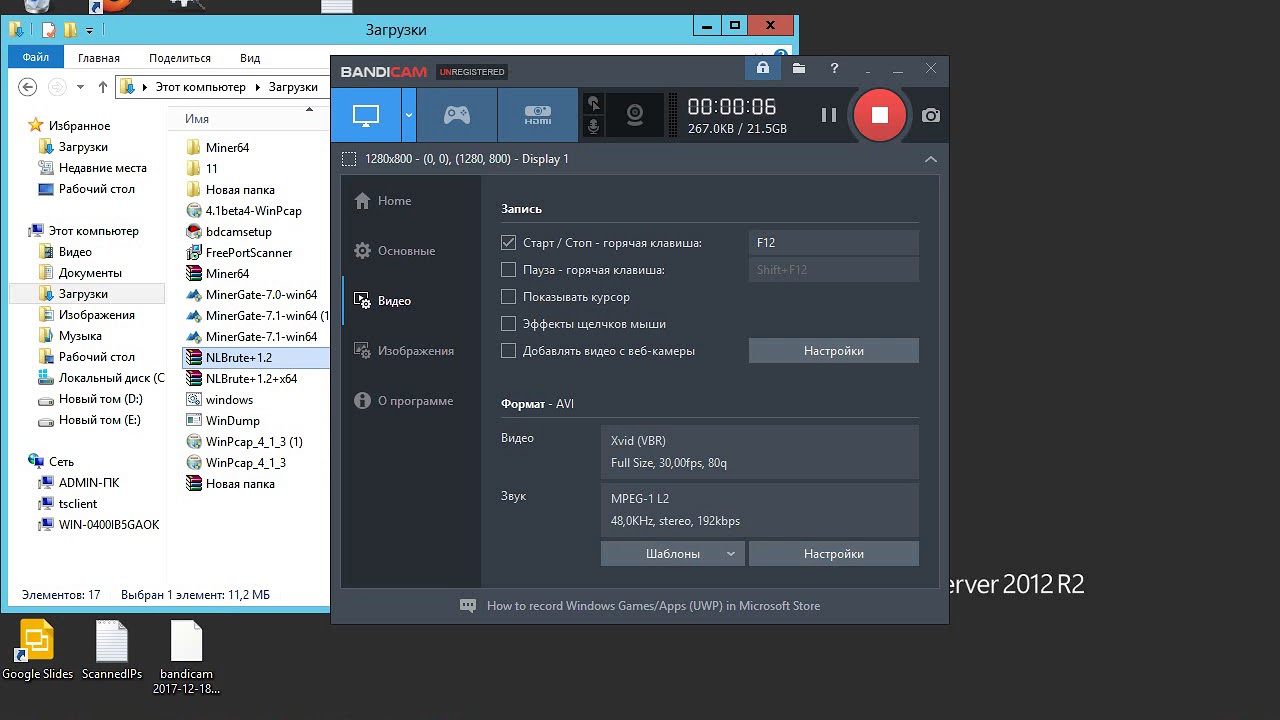Select the 4.1beta4-WinPcap installer icon
This screenshot has height=720, width=1280.
[195, 211]
